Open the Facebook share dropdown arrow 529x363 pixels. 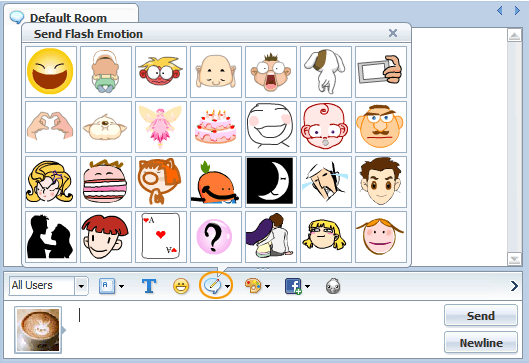(x=307, y=286)
